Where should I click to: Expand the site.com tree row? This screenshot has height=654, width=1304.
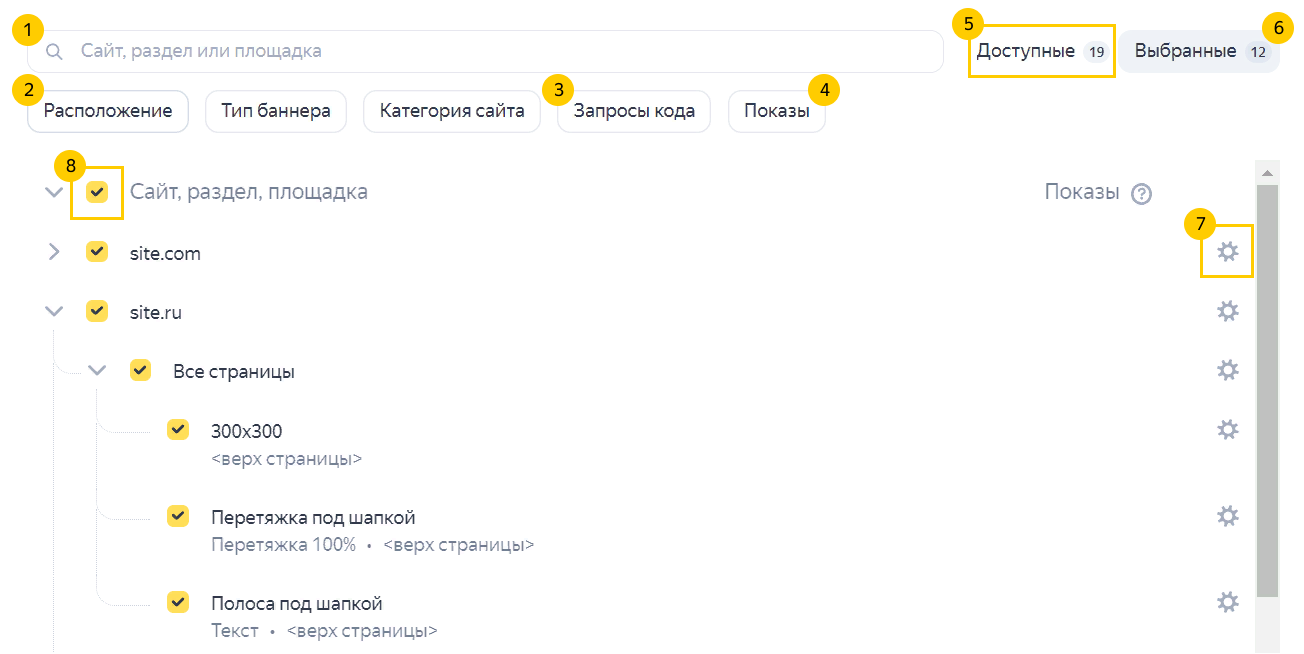(x=55, y=252)
